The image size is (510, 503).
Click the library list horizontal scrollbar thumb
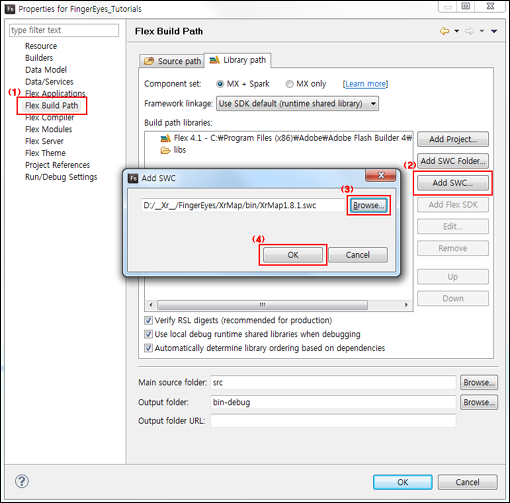[x=263, y=305]
